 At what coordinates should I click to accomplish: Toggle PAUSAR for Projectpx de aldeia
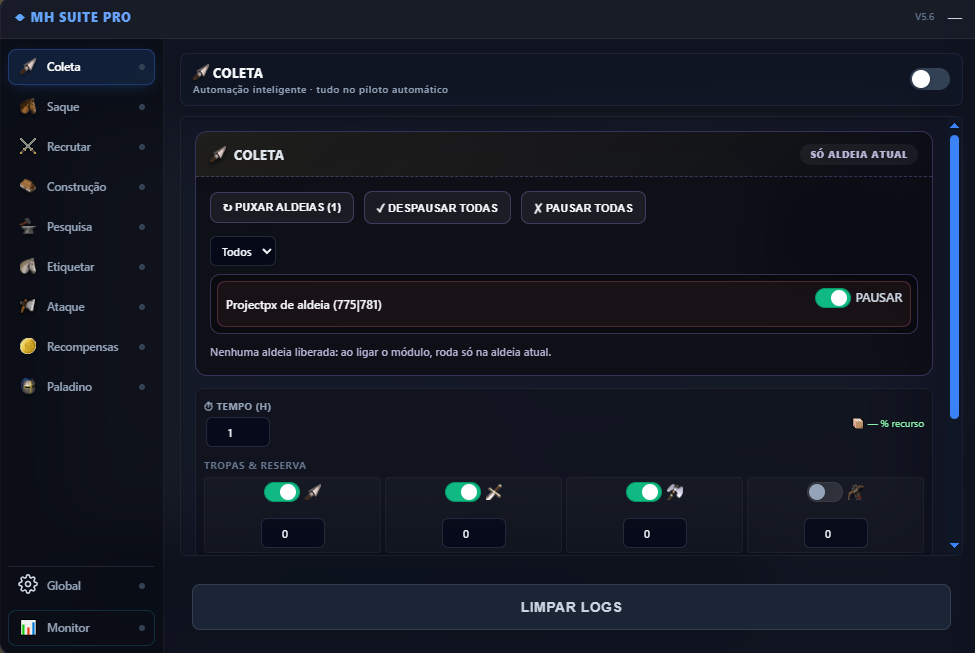click(x=833, y=298)
